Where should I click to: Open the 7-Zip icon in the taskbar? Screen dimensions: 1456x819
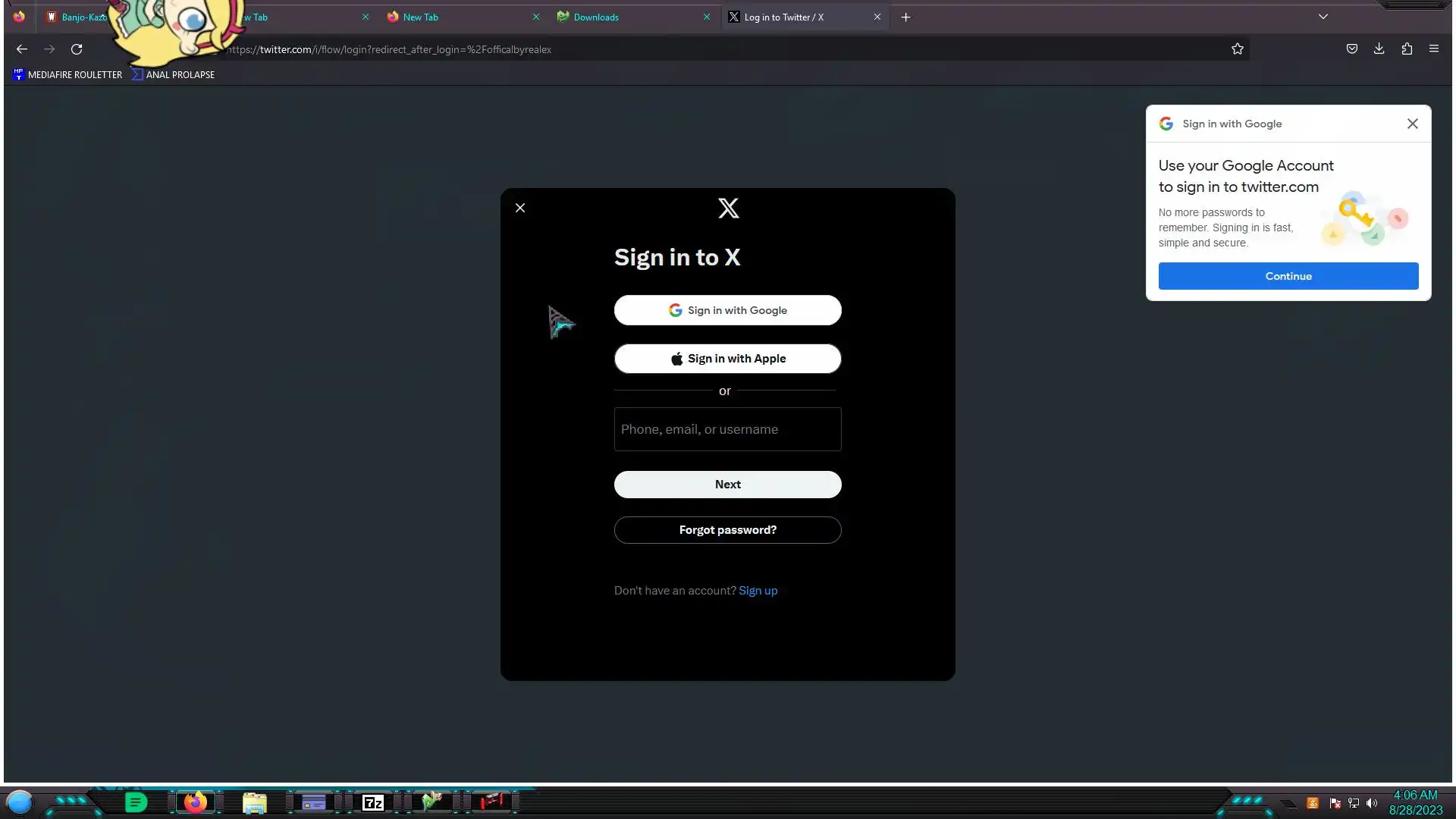372,802
